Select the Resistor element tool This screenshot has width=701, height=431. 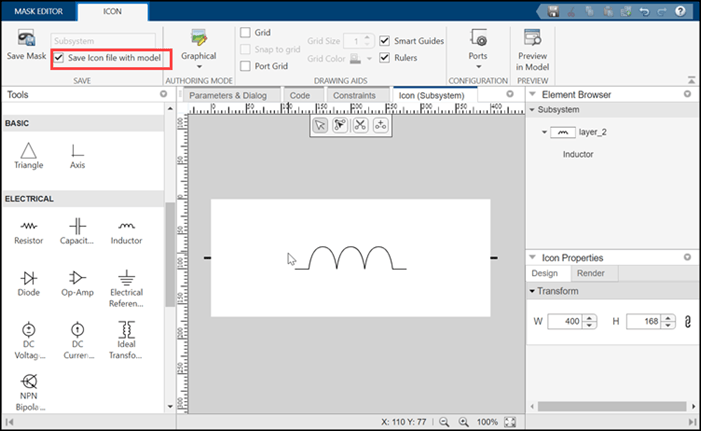click(x=29, y=232)
